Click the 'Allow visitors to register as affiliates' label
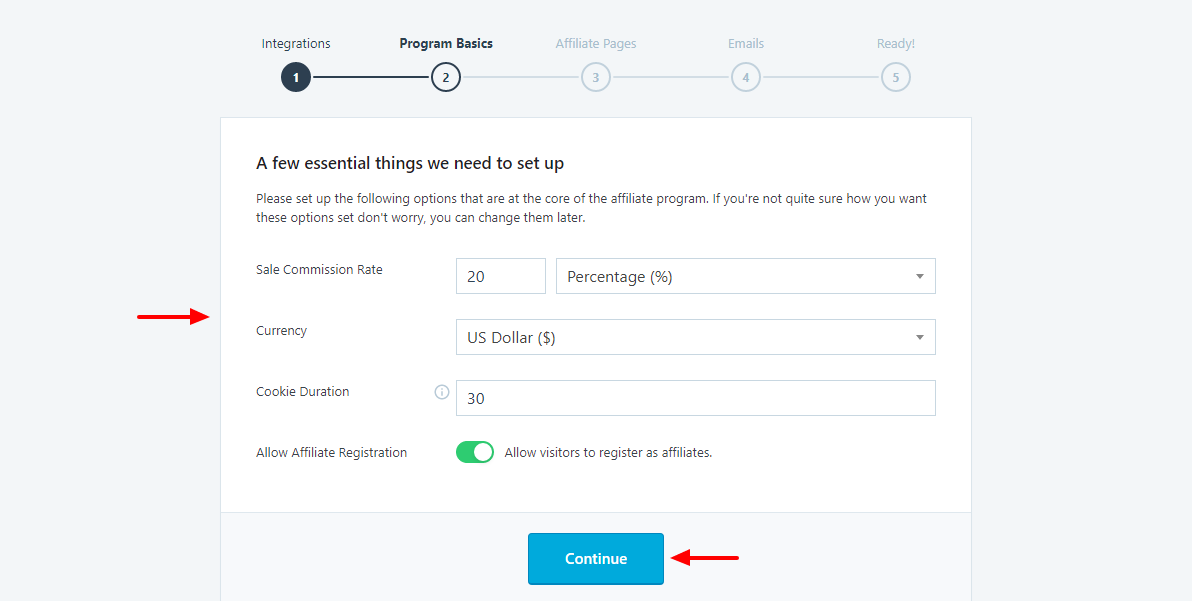 tap(608, 453)
